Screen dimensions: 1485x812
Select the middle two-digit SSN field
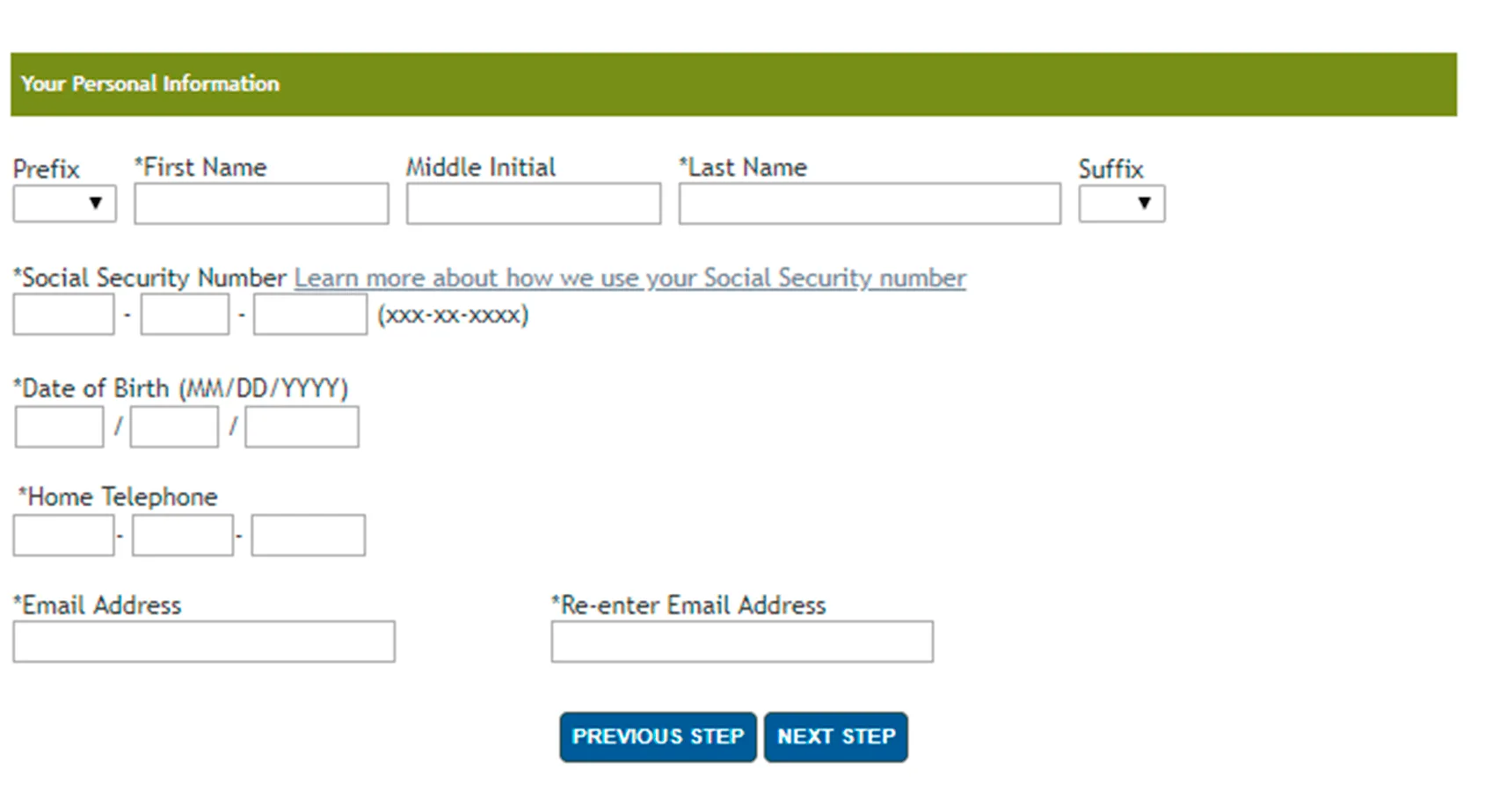(x=185, y=315)
